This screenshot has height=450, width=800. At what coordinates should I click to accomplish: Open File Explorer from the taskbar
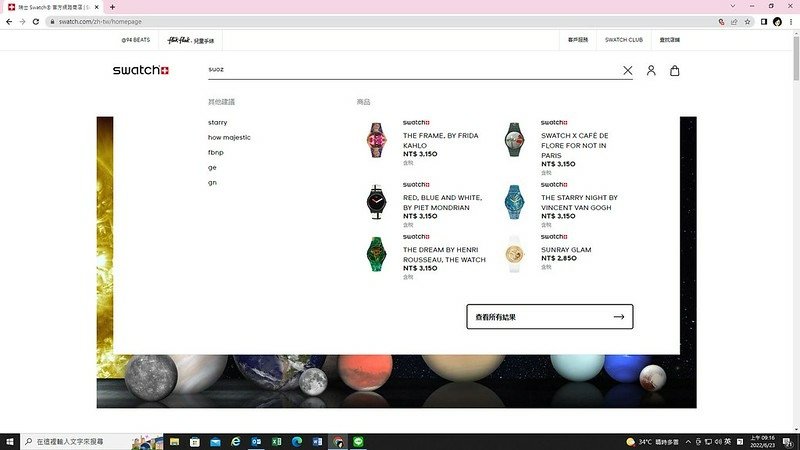174,442
